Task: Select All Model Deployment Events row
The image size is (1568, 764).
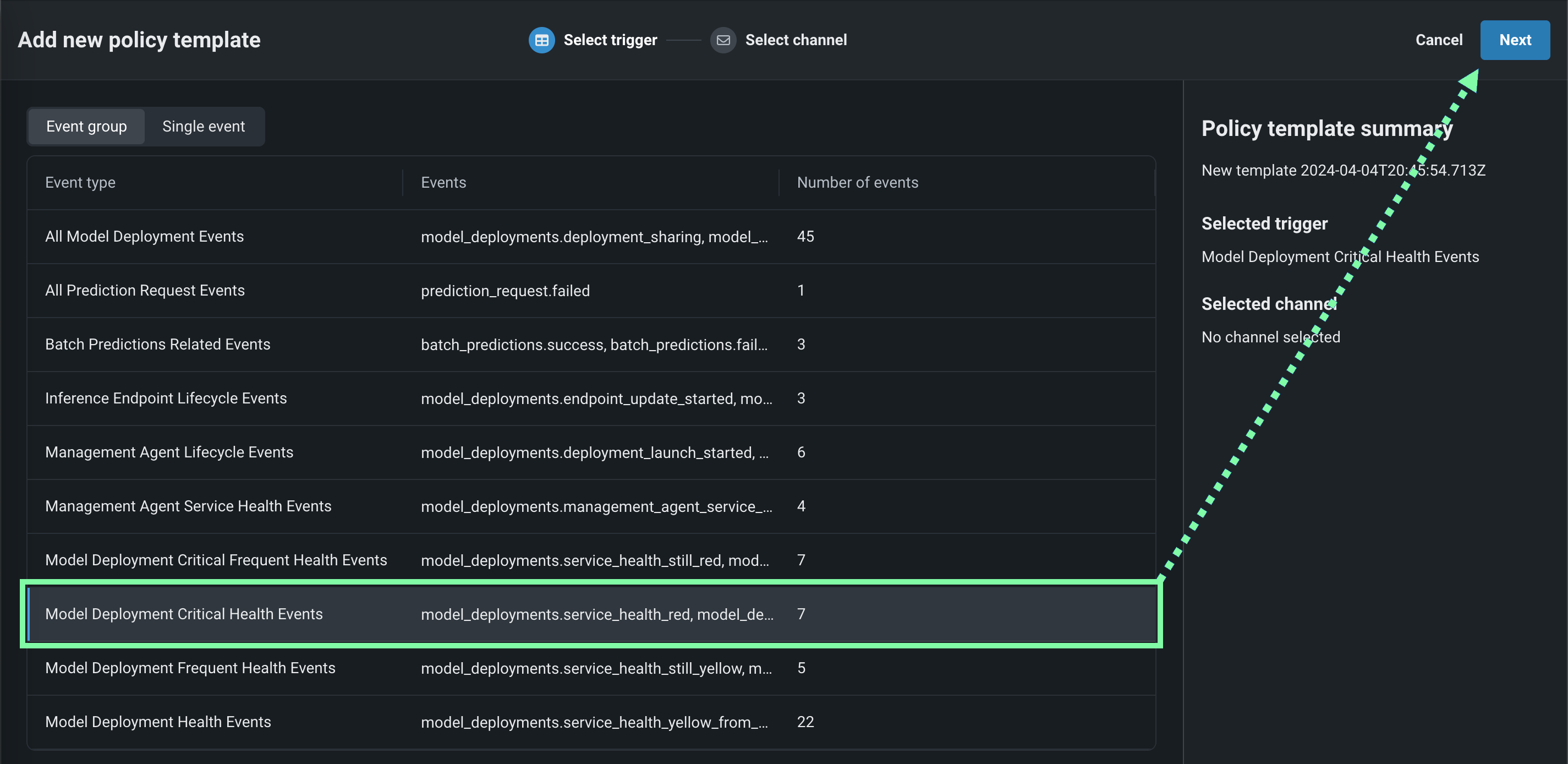Action: [144, 236]
